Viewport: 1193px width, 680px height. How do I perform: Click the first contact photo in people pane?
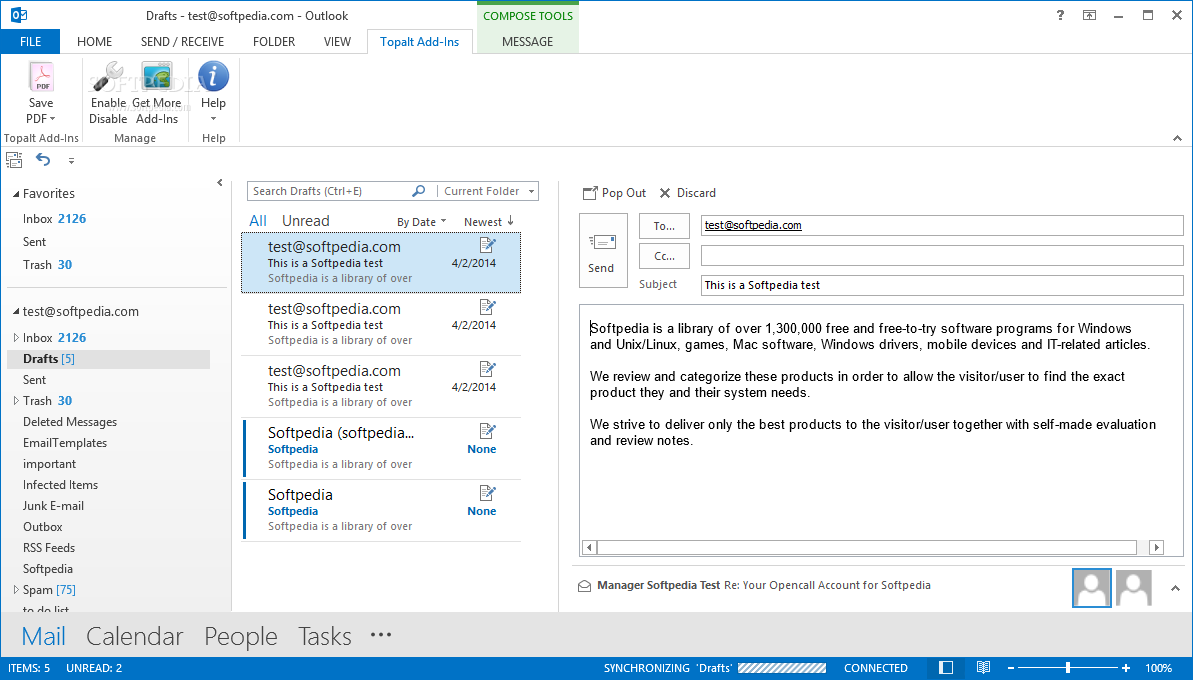coord(1092,588)
